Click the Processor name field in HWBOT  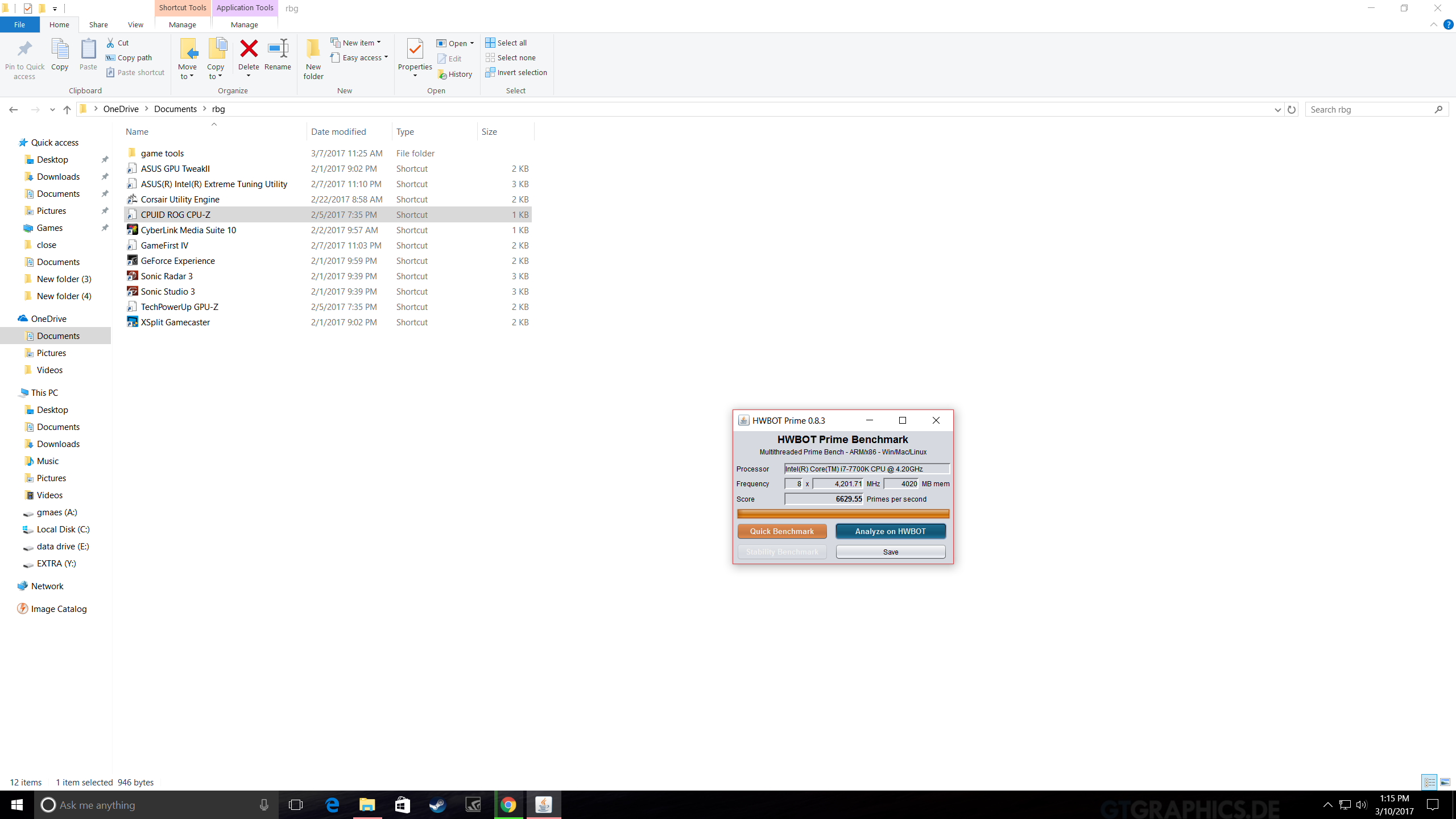pos(867,469)
